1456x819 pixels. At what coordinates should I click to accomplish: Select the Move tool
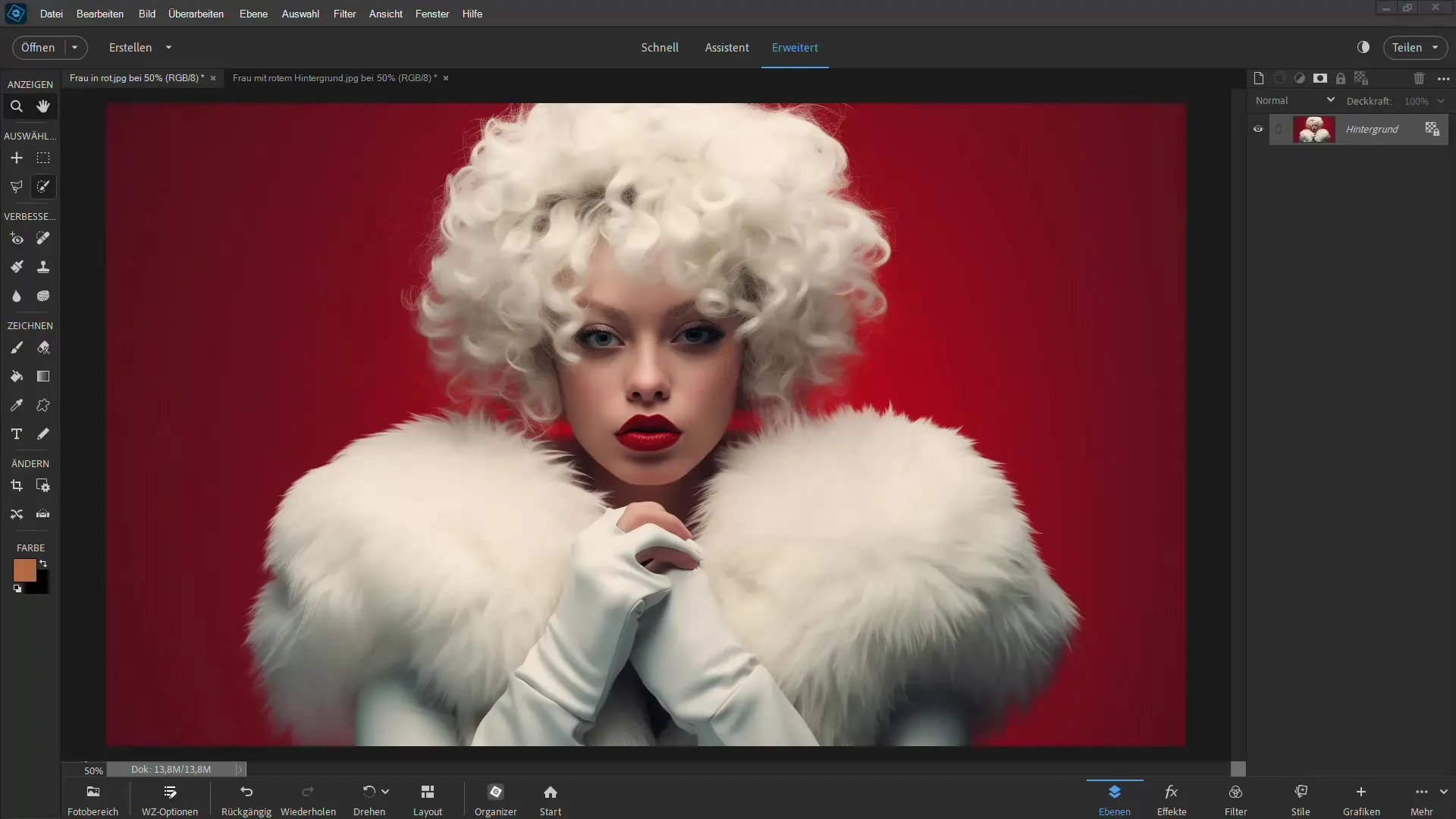[x=16, y=157]
